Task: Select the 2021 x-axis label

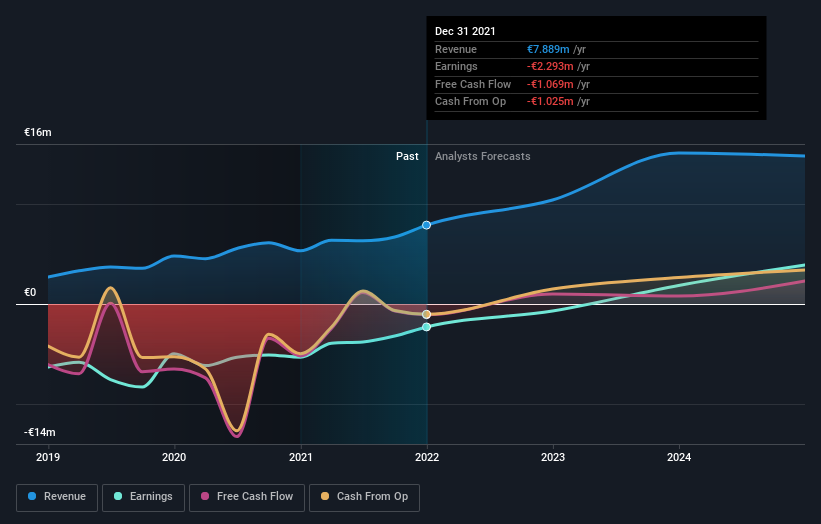Action: tap(301, 457)
